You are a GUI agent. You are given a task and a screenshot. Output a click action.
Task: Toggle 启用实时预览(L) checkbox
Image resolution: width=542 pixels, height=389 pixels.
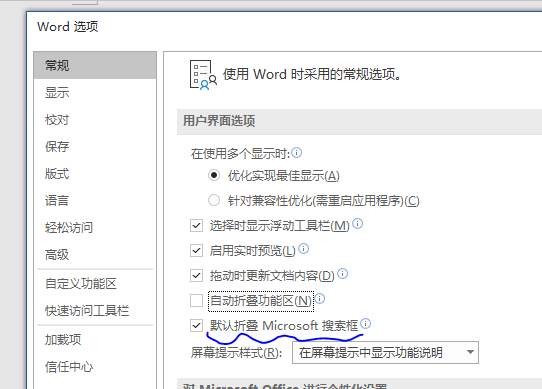196,250
